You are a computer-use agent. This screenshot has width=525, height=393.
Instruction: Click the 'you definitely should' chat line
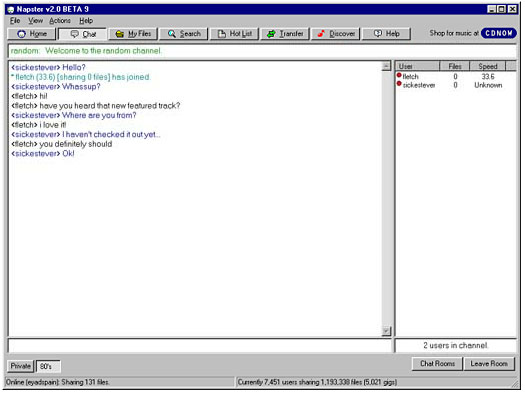(62, 144)
